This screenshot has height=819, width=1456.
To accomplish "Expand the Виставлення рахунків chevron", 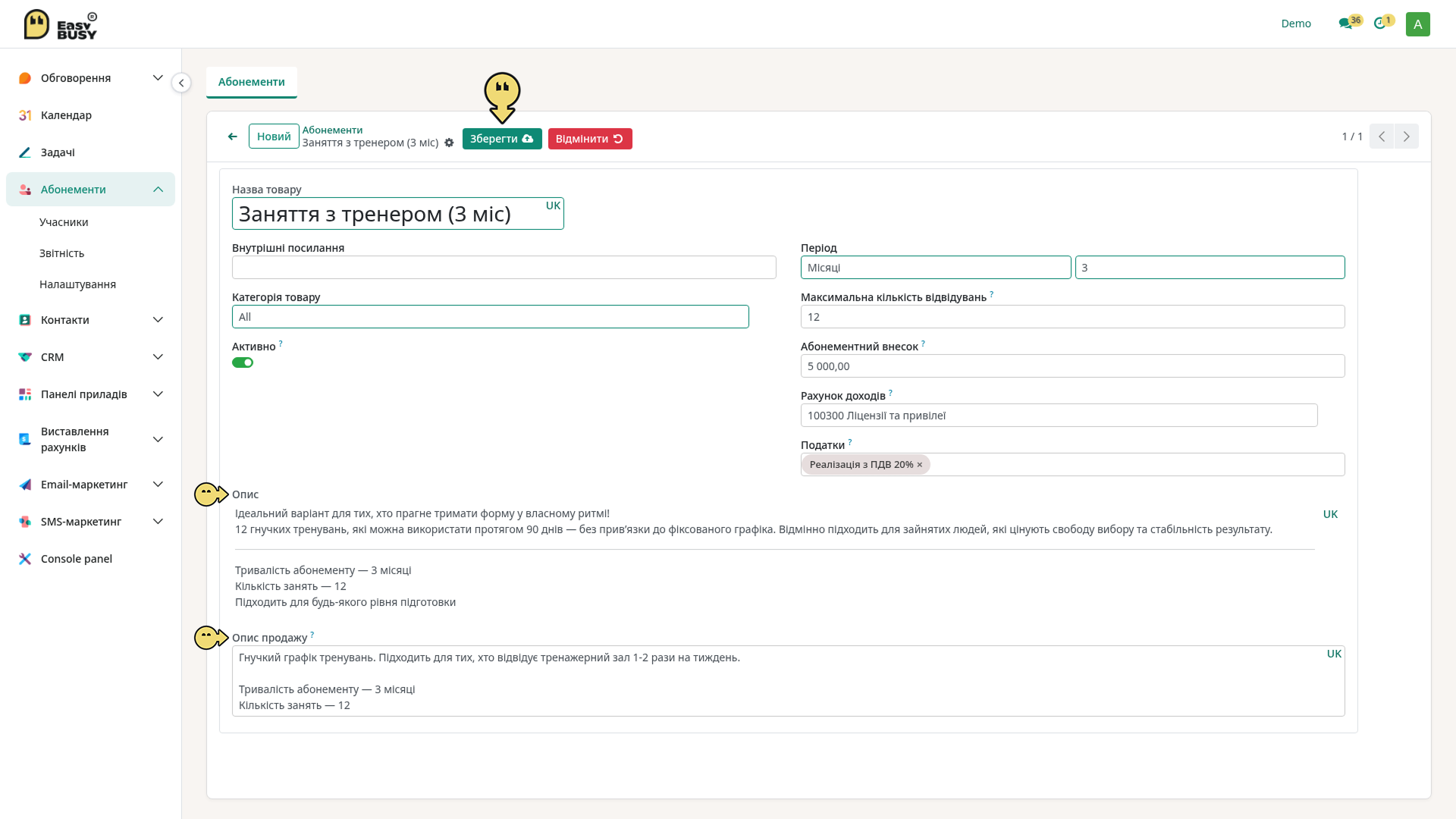I will pyautogui.click(x=158, y=439).
